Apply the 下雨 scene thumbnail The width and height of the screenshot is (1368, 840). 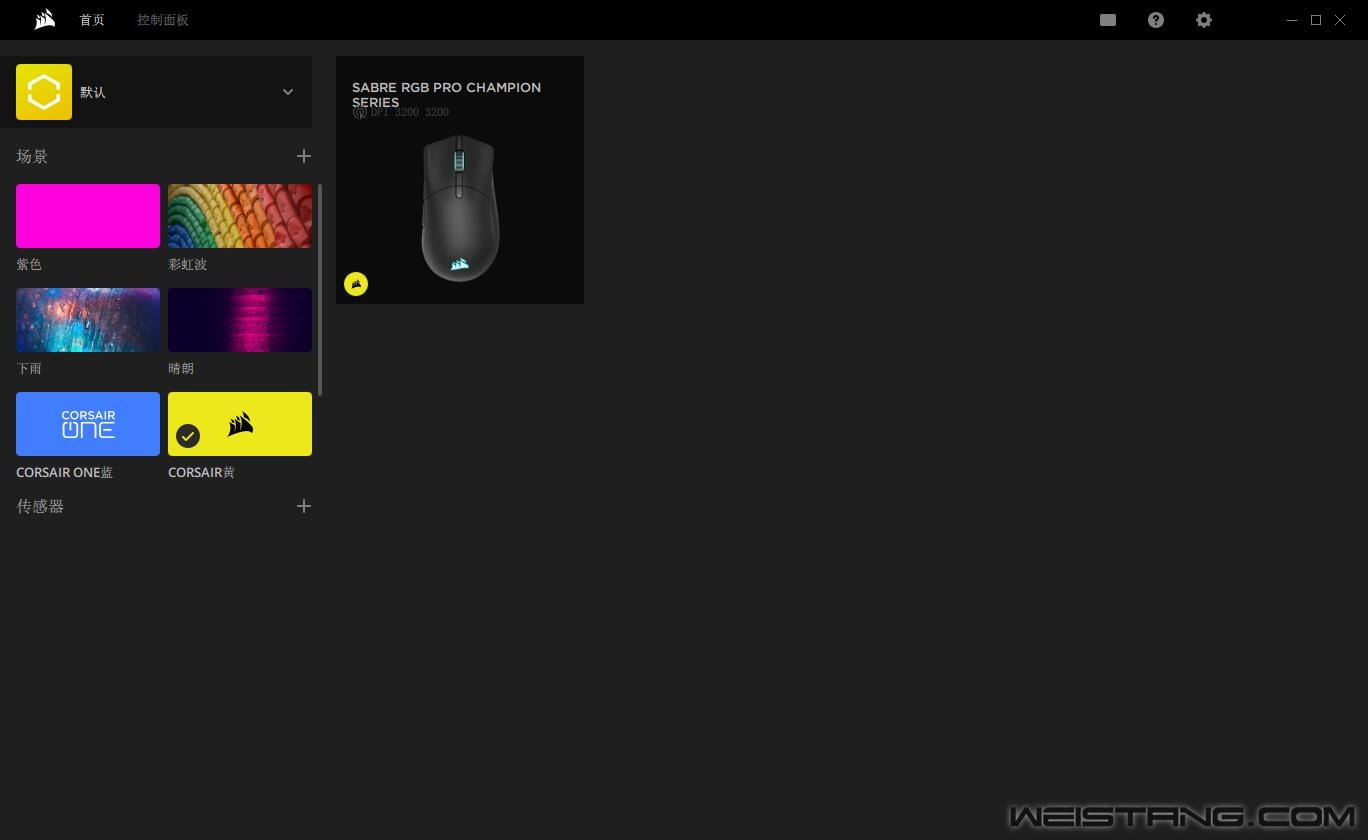88,320
